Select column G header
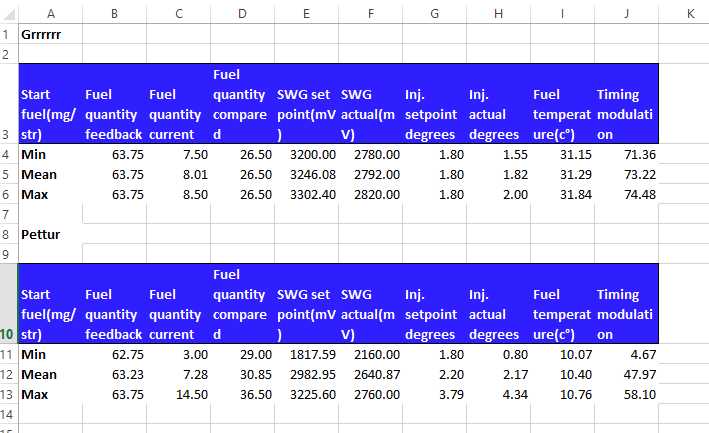 click(435, 14)
